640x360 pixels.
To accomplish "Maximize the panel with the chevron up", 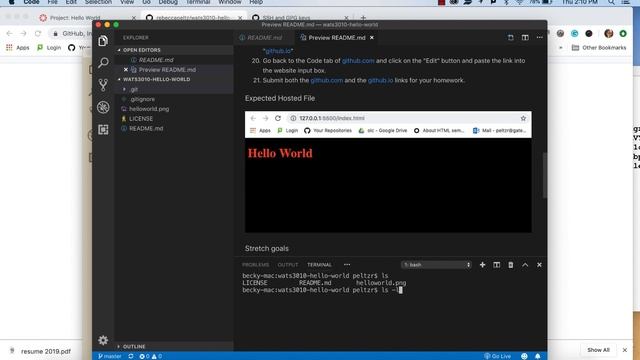I will coord(525,265).
